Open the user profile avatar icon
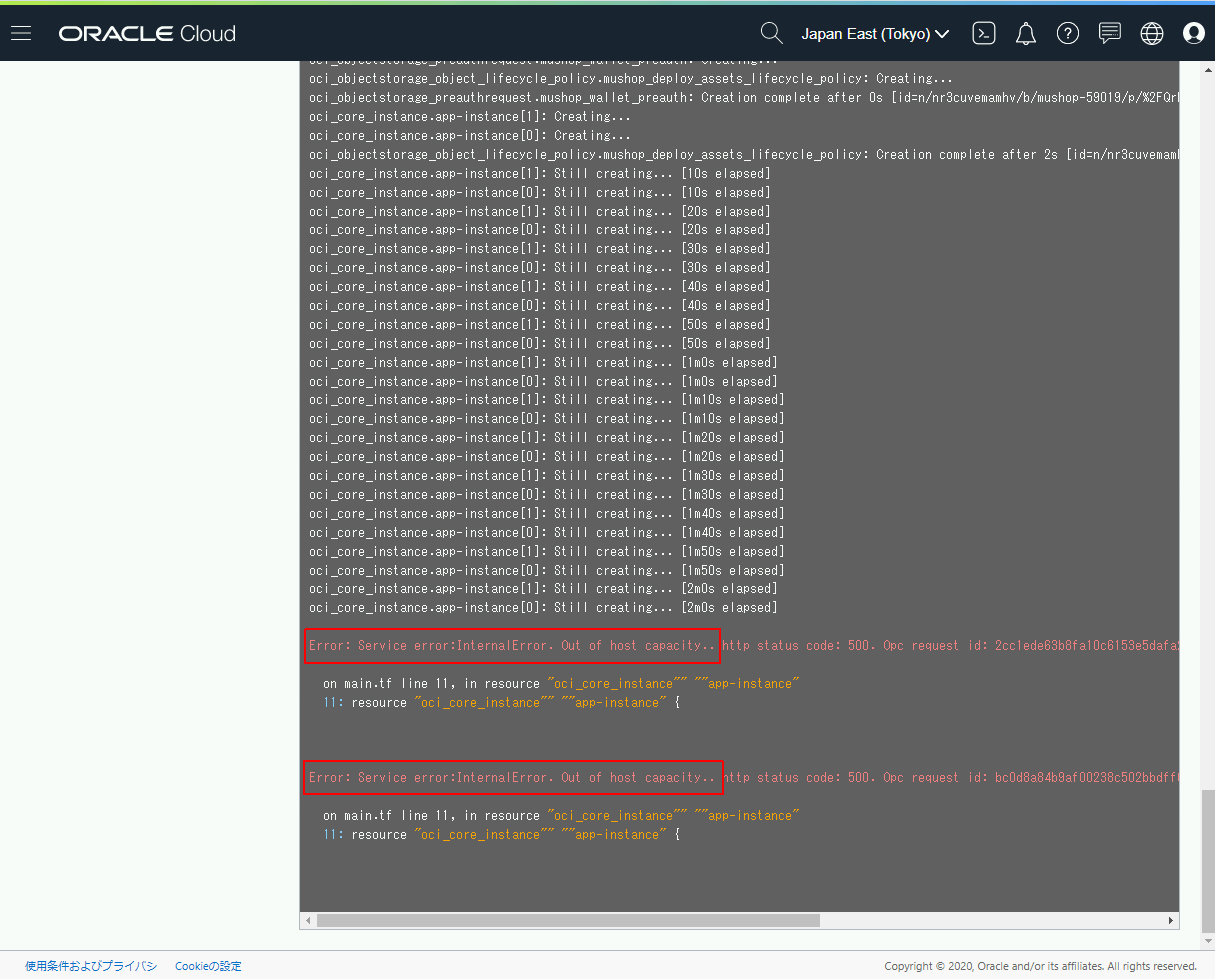The height and width of the screenshot is (979, 1215). coord(1194,33)
